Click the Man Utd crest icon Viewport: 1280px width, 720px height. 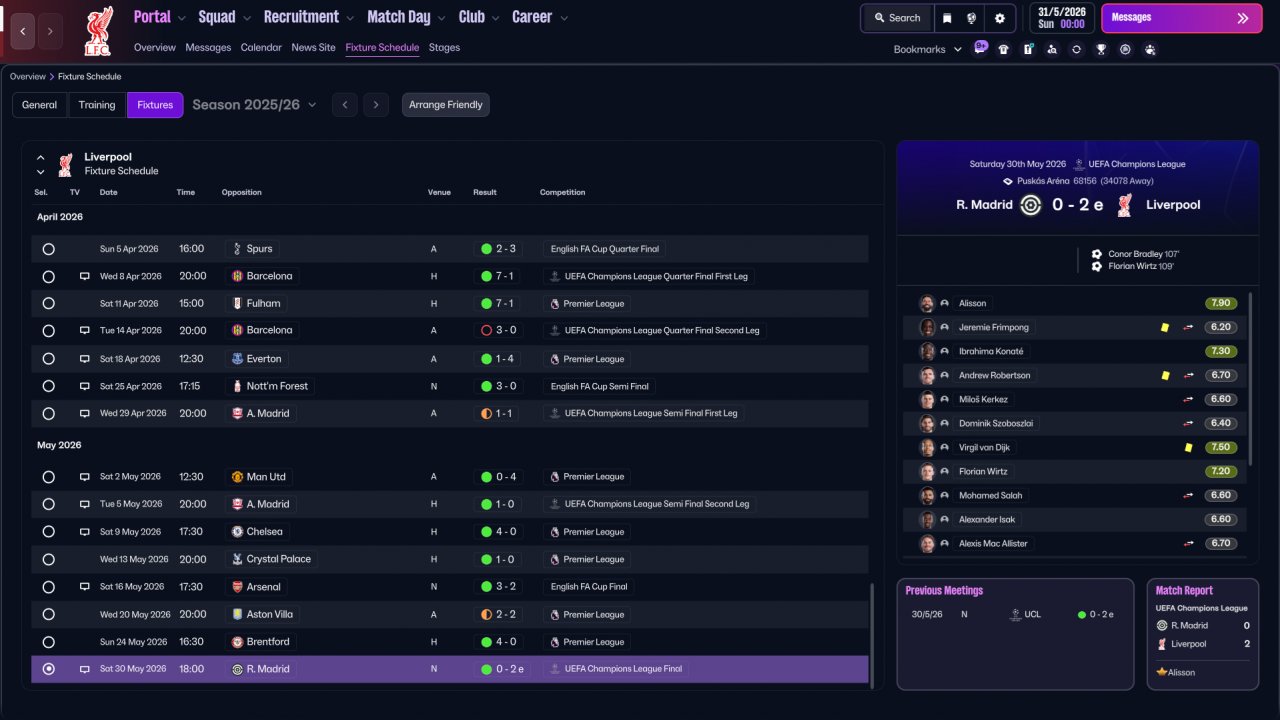coord(237,477)
